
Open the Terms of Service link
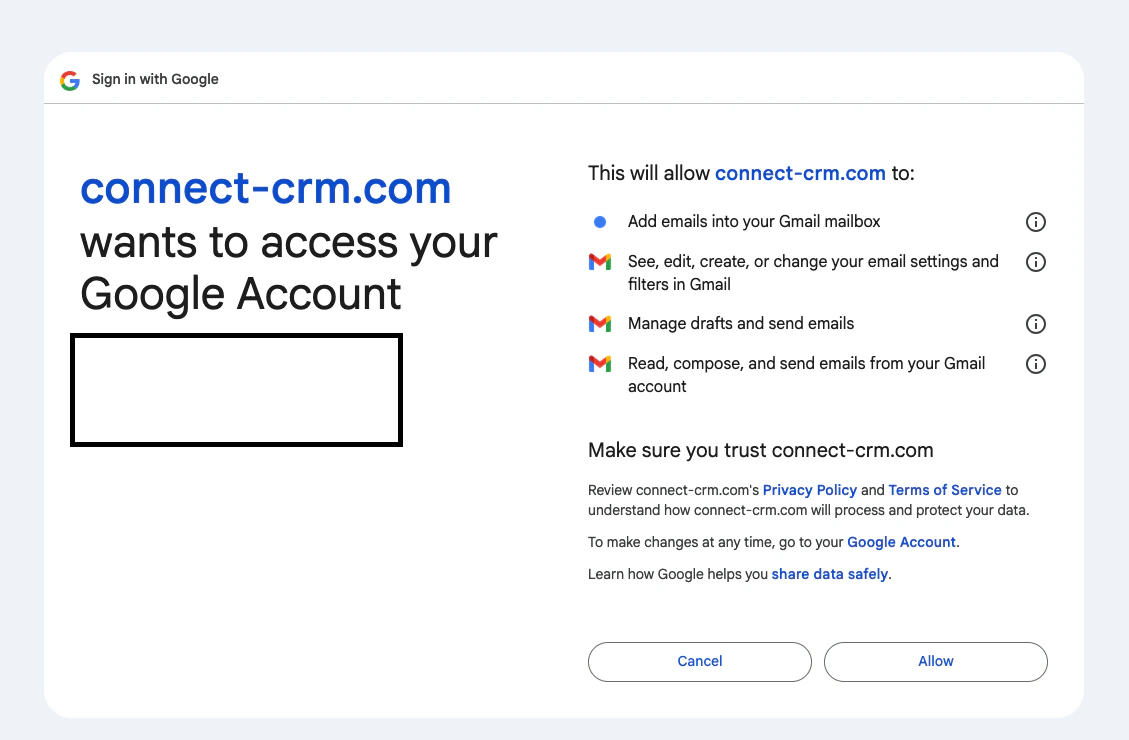click(x=944, y=489)
